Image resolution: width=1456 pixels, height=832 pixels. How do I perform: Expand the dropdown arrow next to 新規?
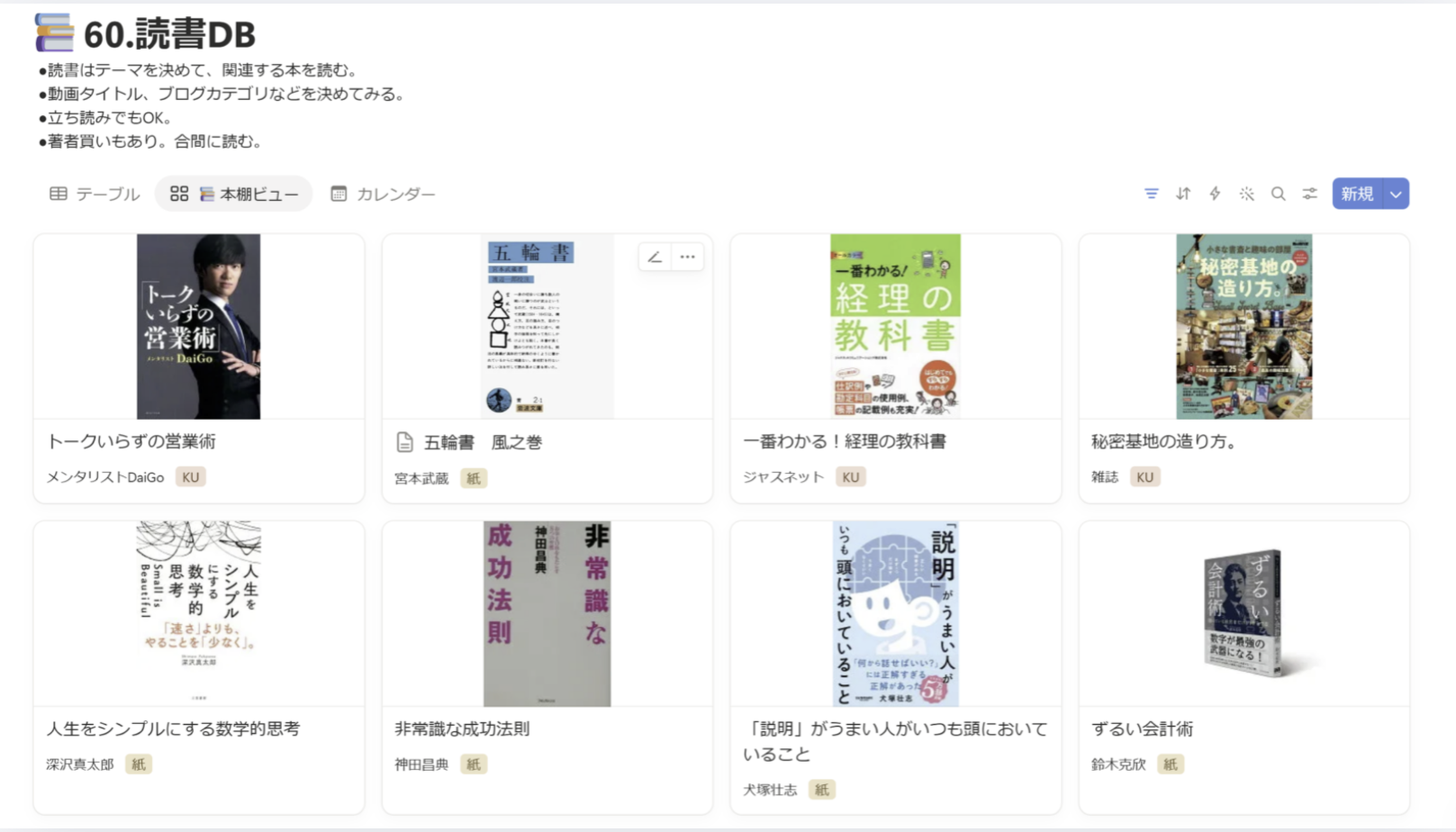tap(1396, 194)
